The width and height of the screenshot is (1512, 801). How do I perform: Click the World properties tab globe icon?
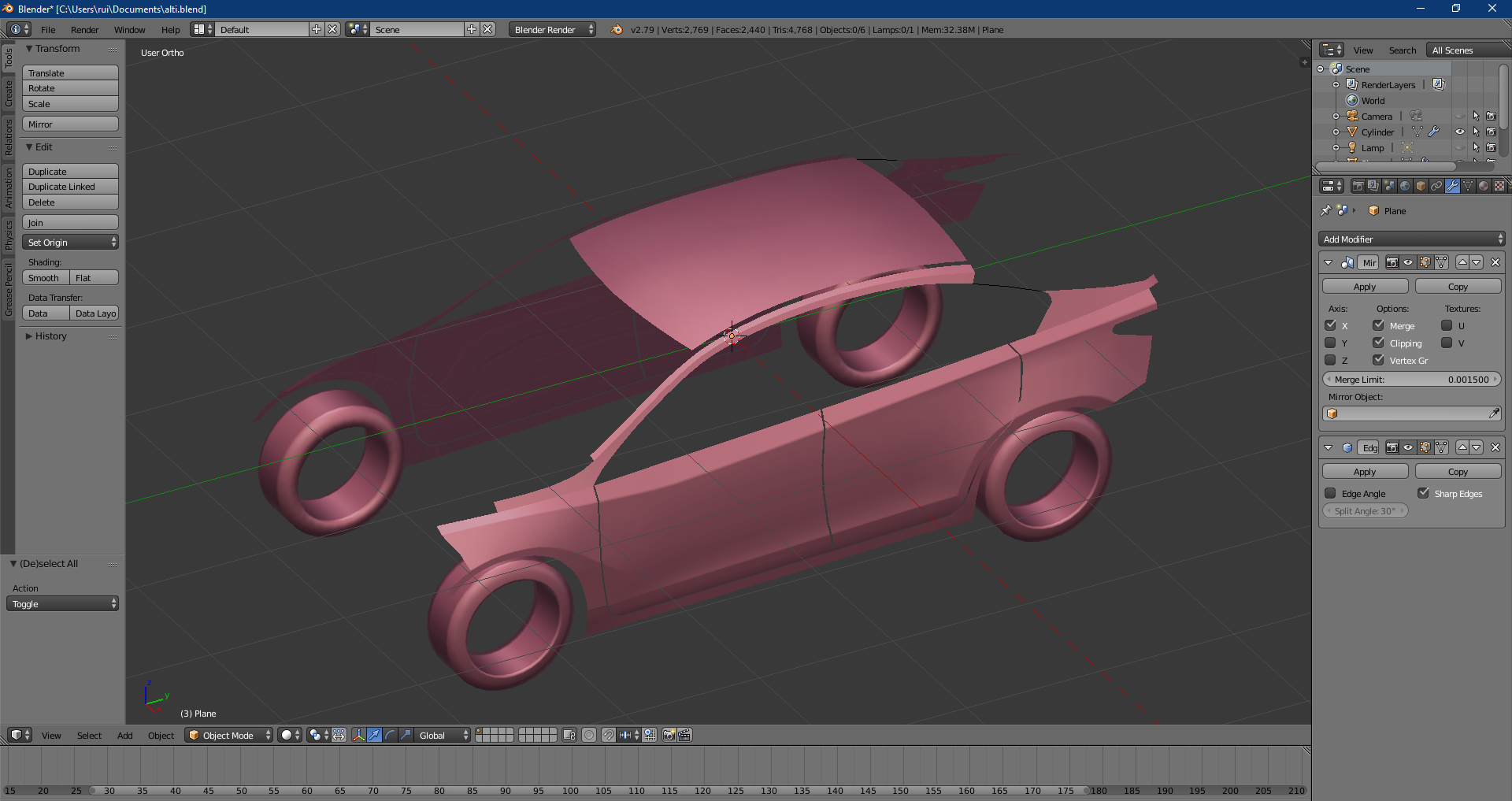1405,186
